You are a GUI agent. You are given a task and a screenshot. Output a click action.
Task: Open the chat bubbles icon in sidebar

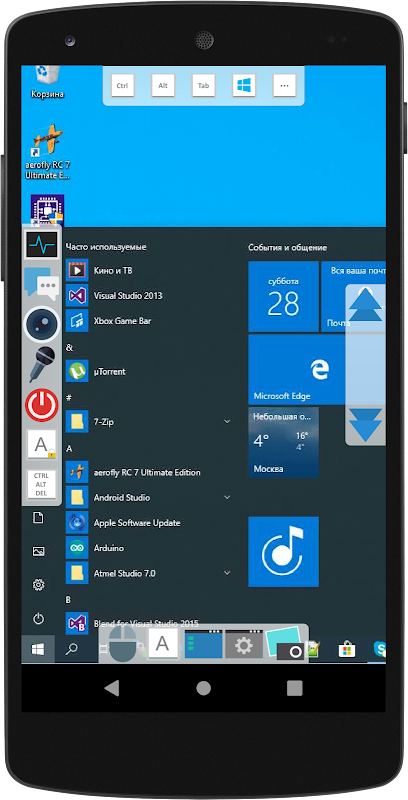[41, 284]
